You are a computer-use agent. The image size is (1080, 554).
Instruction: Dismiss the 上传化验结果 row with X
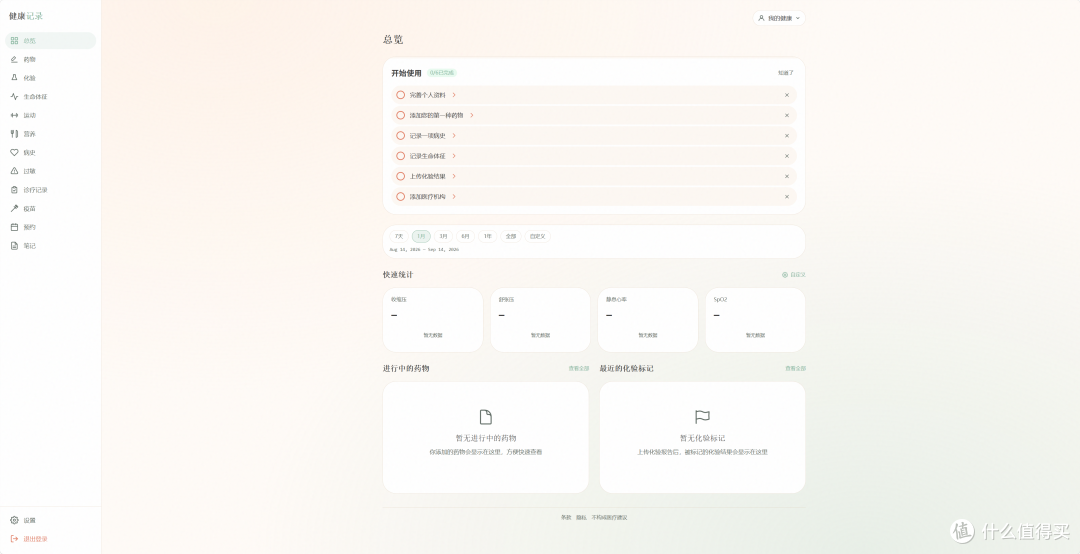tap(787, 176)
